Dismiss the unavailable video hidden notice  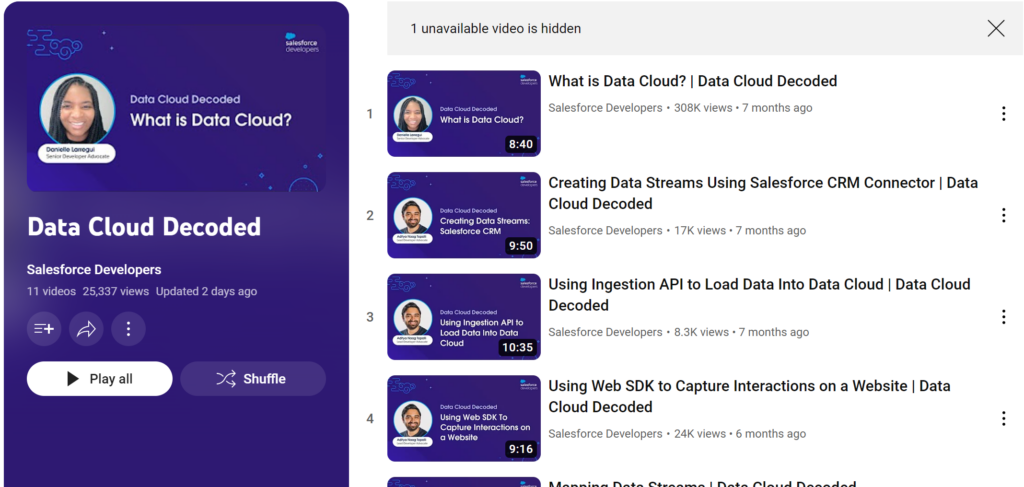pyautogui.click(x=996, y=28)
